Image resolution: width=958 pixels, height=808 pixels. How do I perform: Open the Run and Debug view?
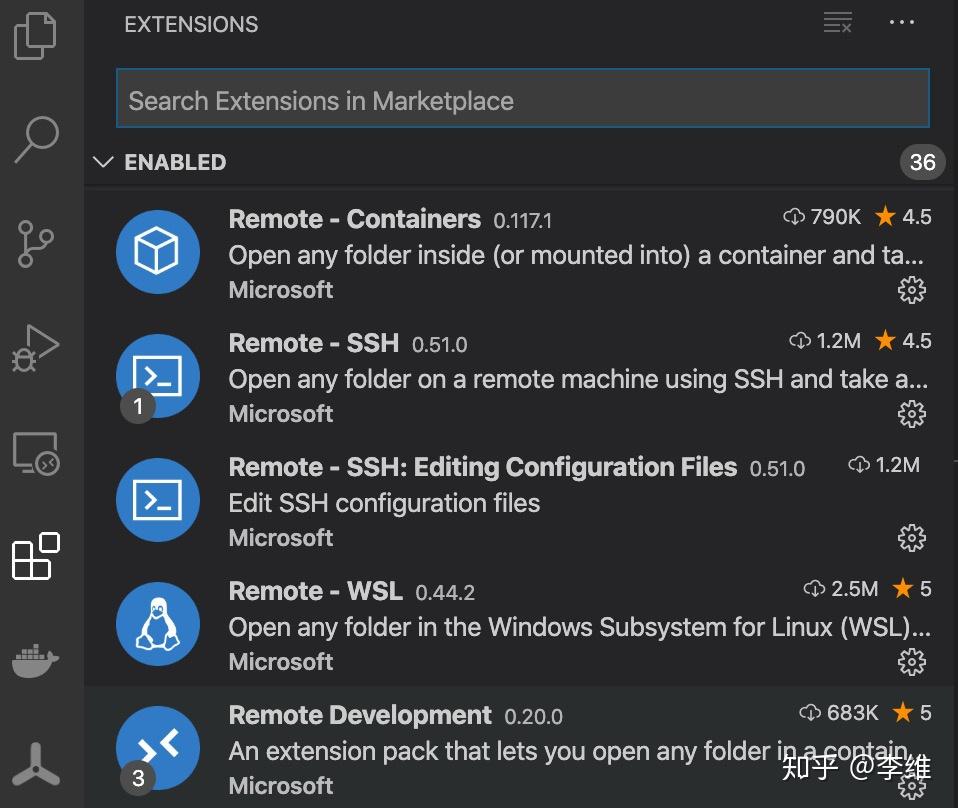point(36,348)
